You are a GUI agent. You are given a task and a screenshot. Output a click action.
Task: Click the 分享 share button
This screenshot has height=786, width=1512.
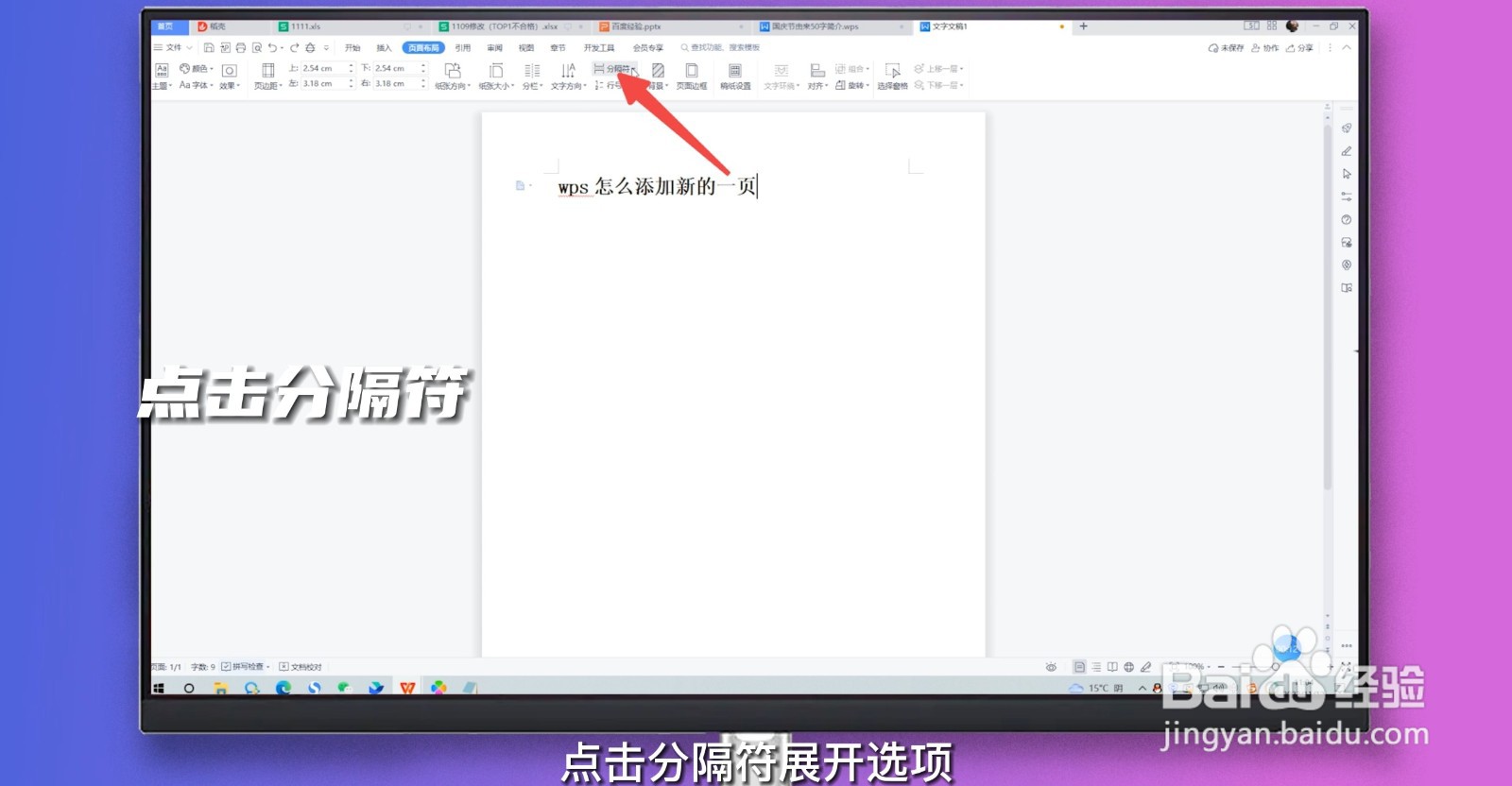click(1299, 47)
